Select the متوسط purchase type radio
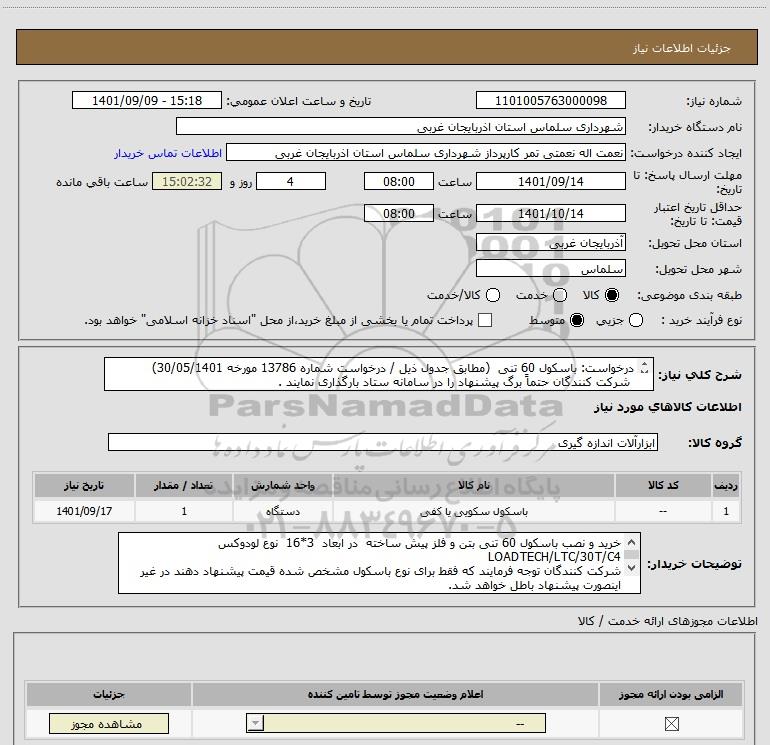The height and width of the screenshot is (745, 770). [x=577, y=320]
